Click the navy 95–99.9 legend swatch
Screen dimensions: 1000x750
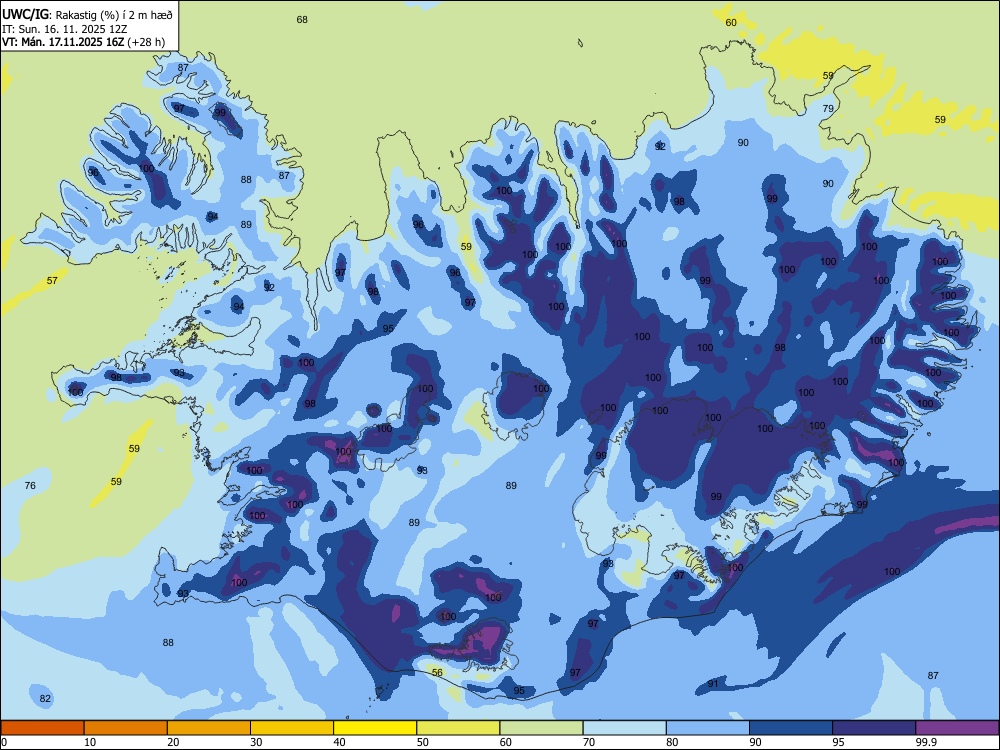874,728
